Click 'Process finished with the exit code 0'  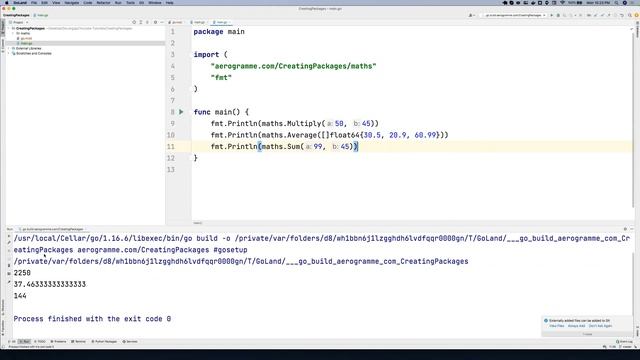(x=92, y=319)
